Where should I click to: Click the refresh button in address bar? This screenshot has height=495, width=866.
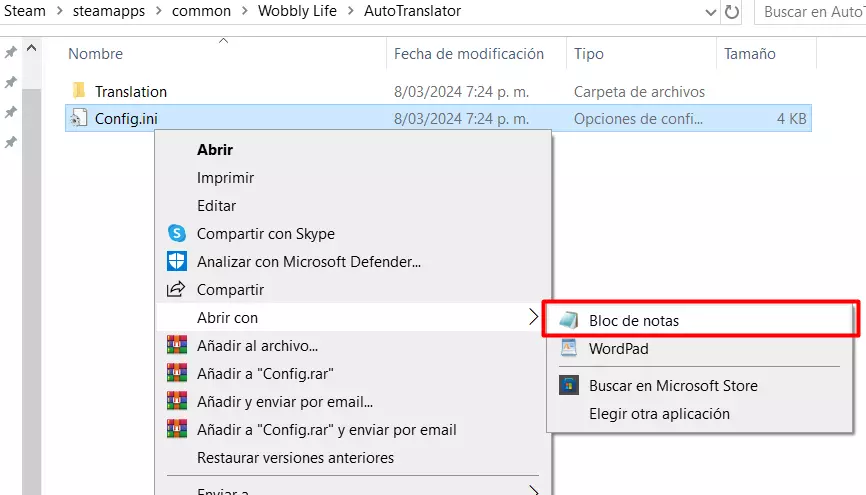click(x=733, y=12)
